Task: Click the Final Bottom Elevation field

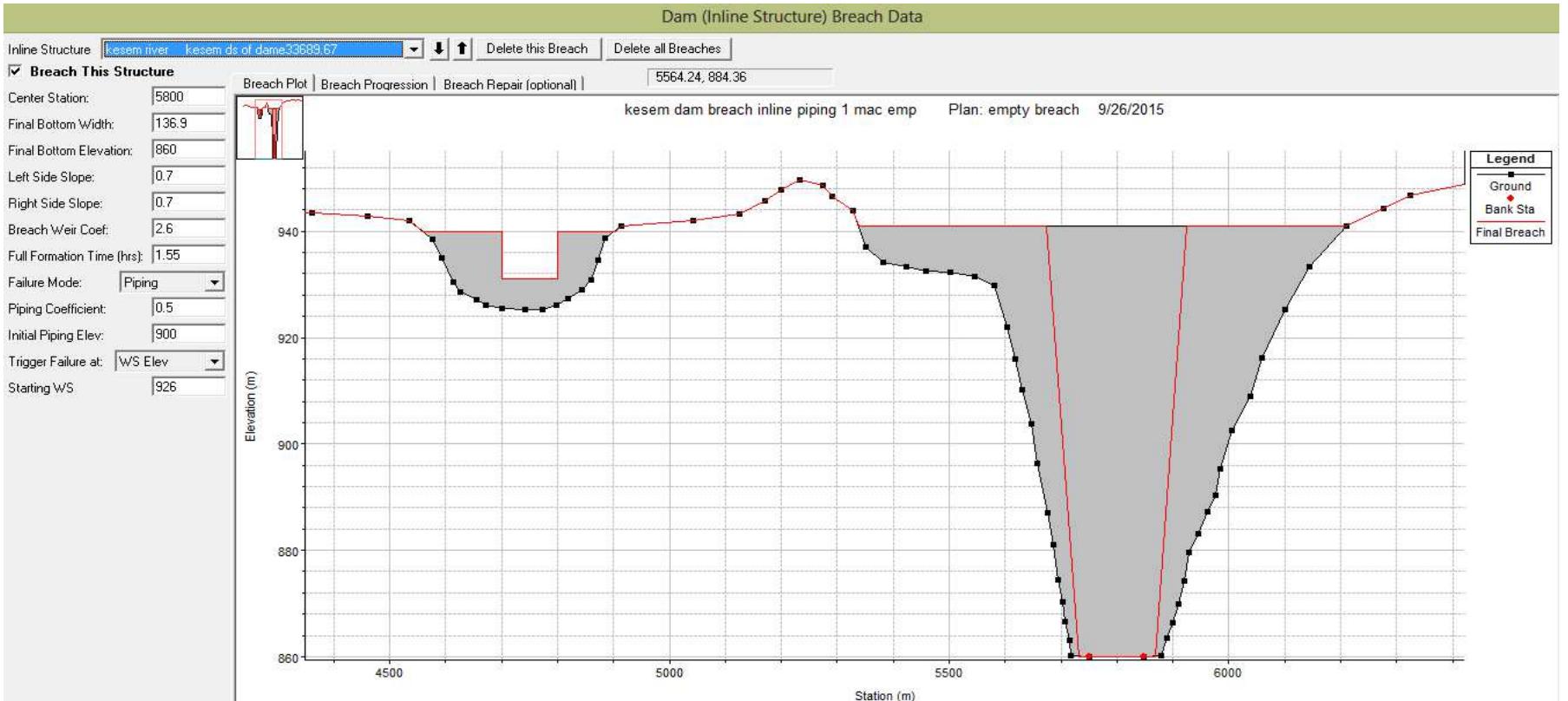Action: click(x=188, y=150)
